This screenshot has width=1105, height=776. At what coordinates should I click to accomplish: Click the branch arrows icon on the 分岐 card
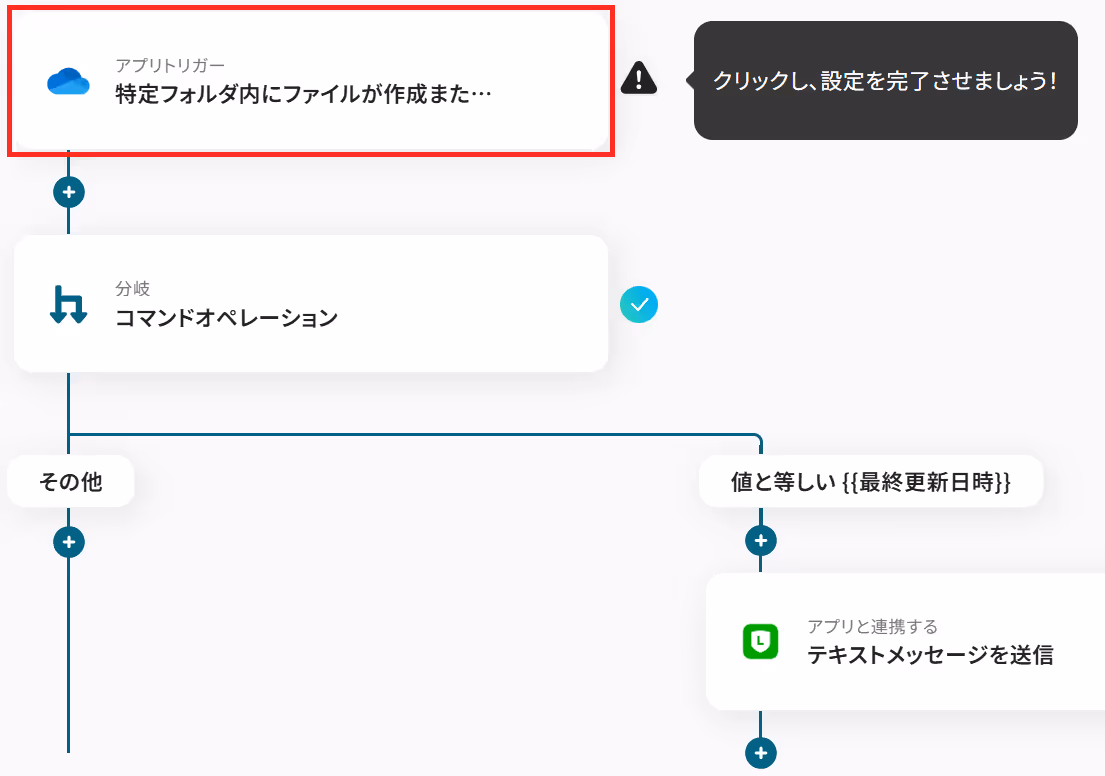(x=68, y=304)
